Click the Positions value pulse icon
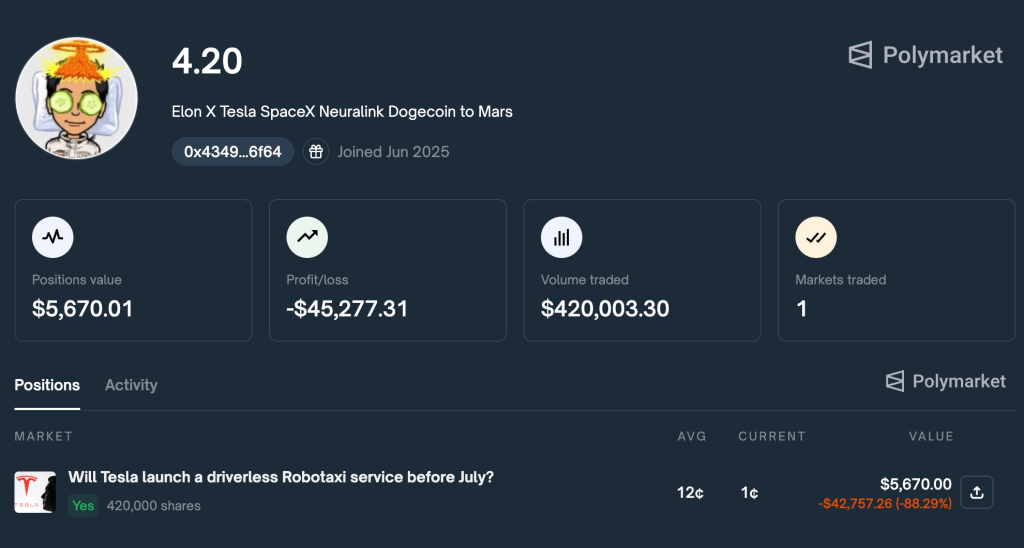The width and height of the screenshot is (1024, 548). 53,237
